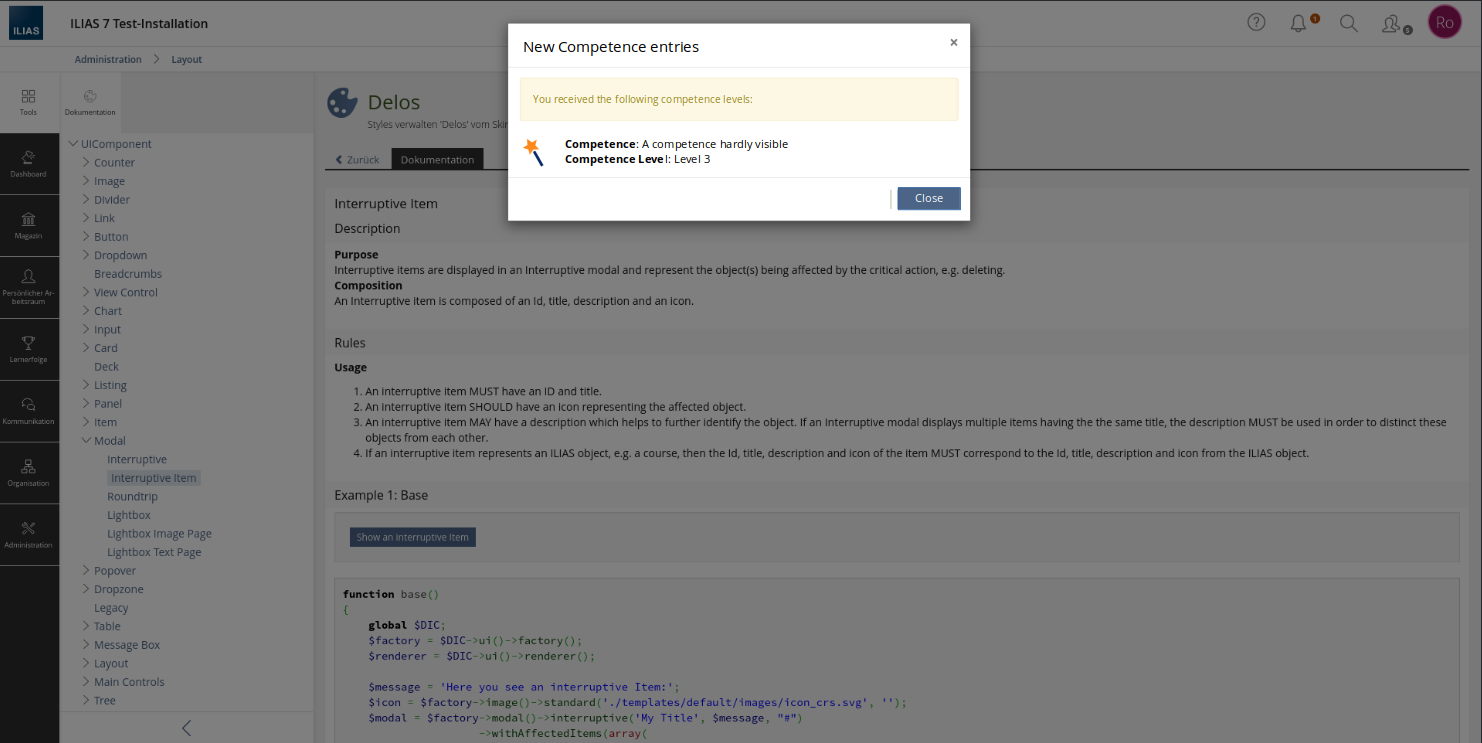Expand the Popover tree node

[x=87, y=571]
